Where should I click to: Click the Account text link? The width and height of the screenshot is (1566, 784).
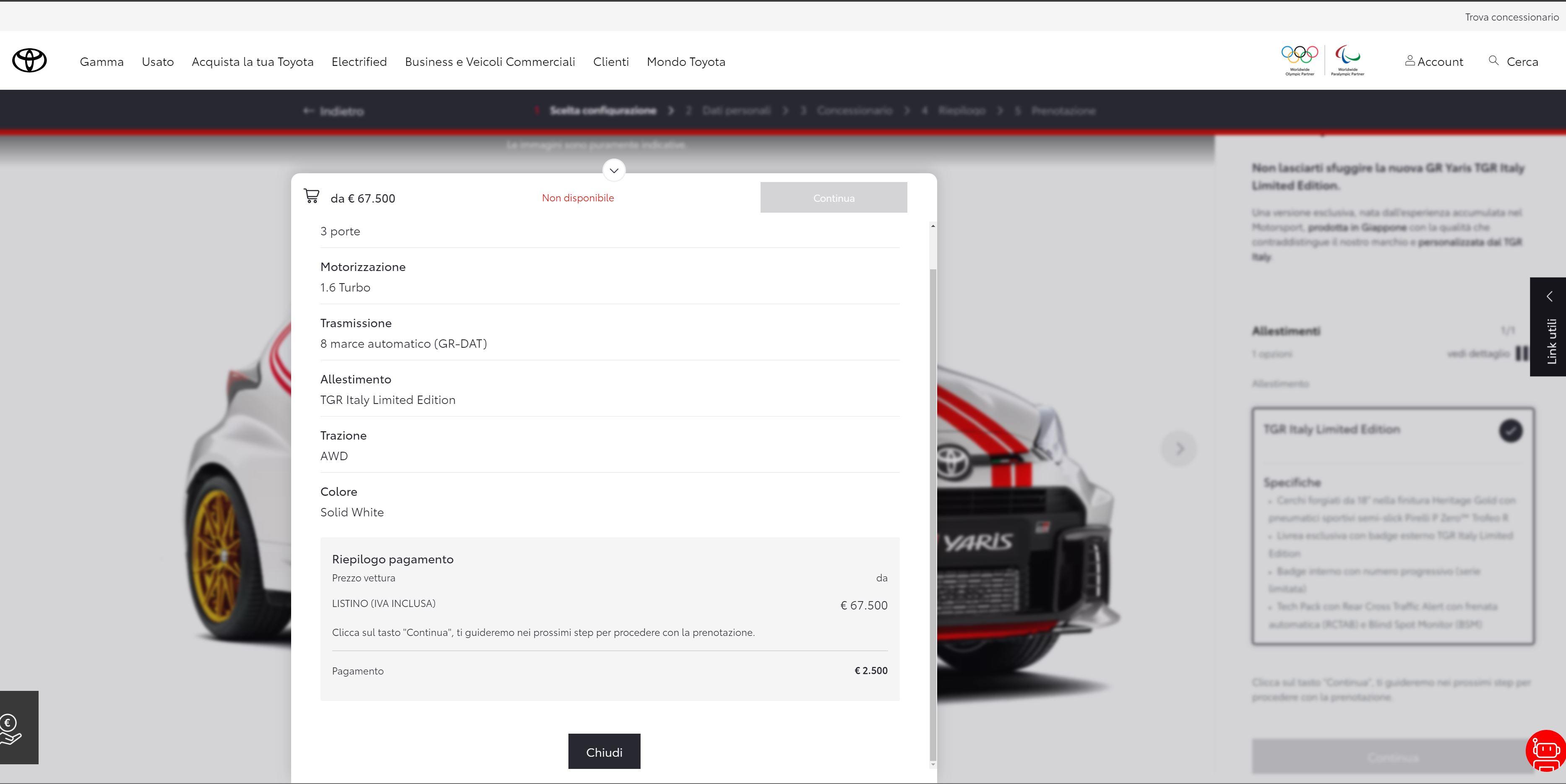point(1440,61)
